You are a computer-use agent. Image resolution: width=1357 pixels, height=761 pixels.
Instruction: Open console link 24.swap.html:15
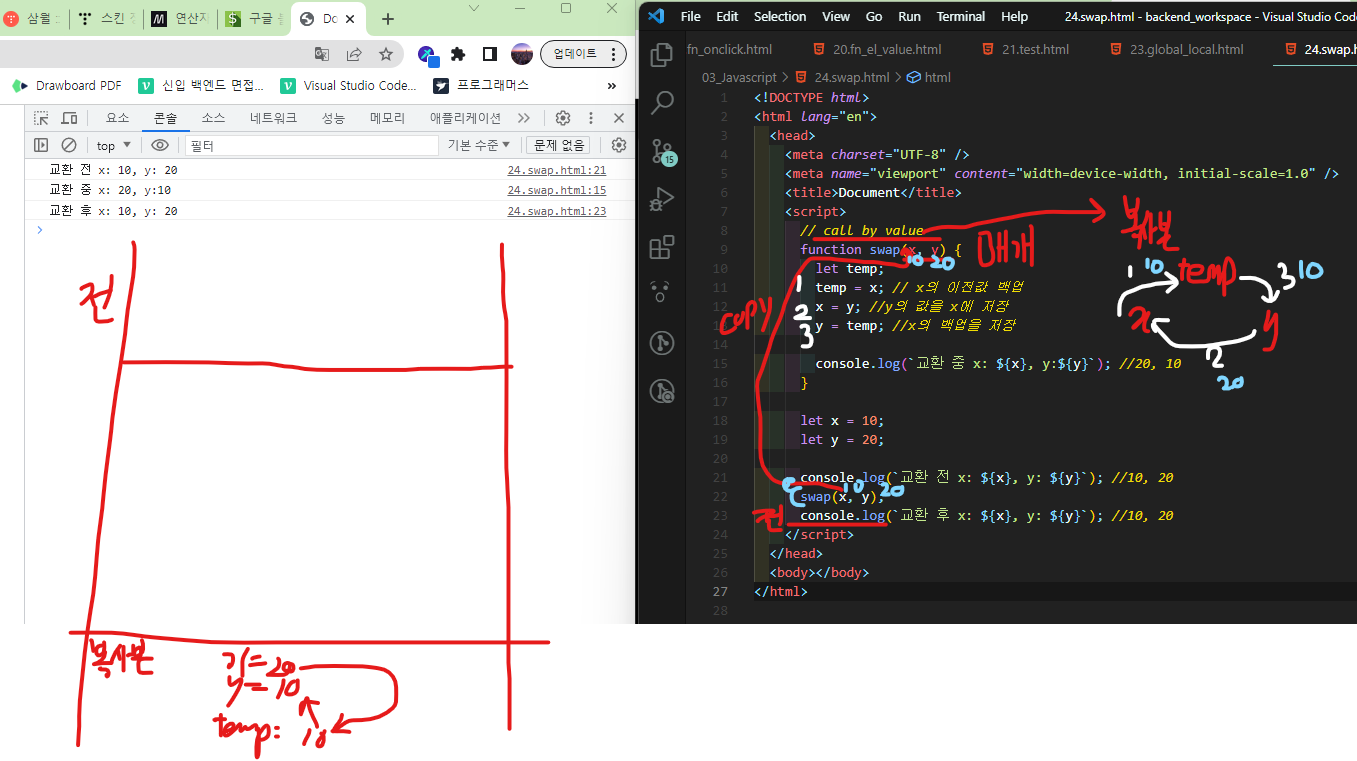pos(556,190)
